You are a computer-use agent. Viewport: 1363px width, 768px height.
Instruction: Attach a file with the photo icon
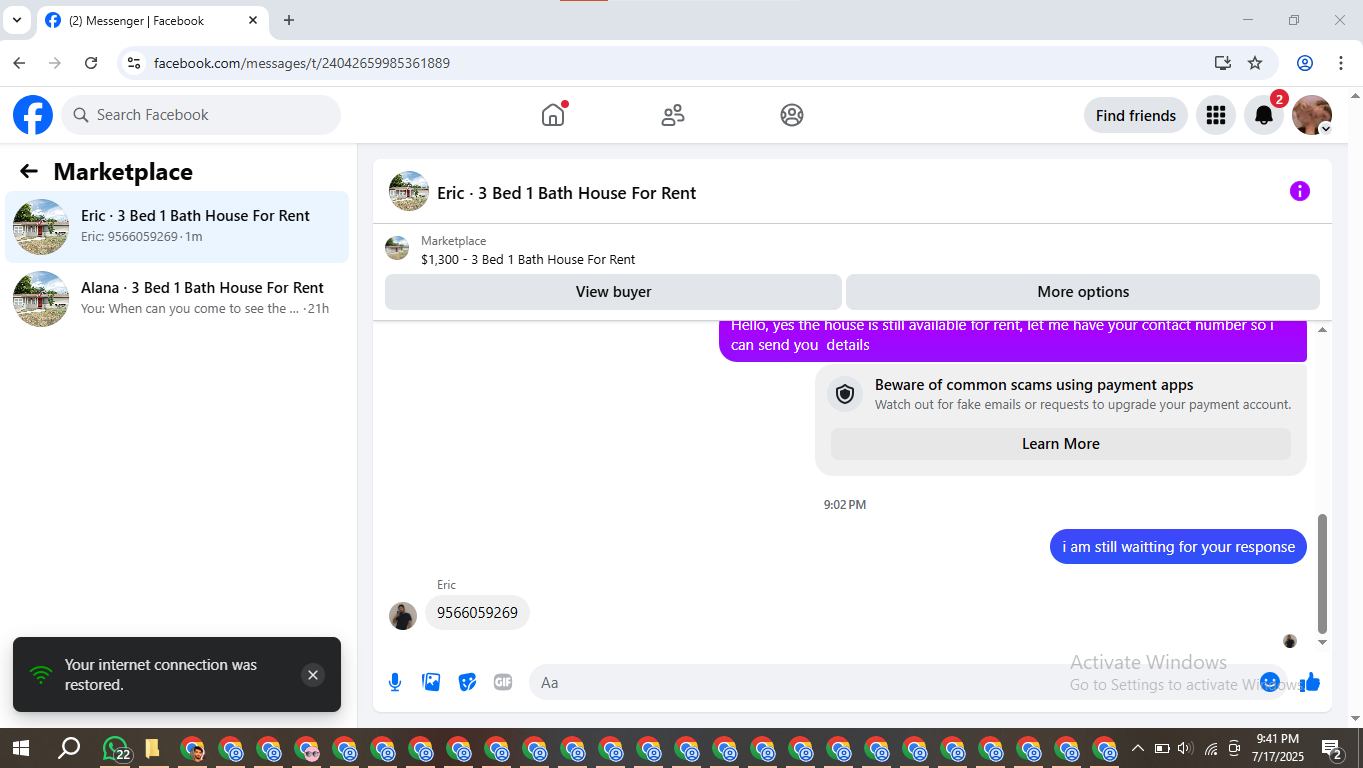tap(431, 682)
